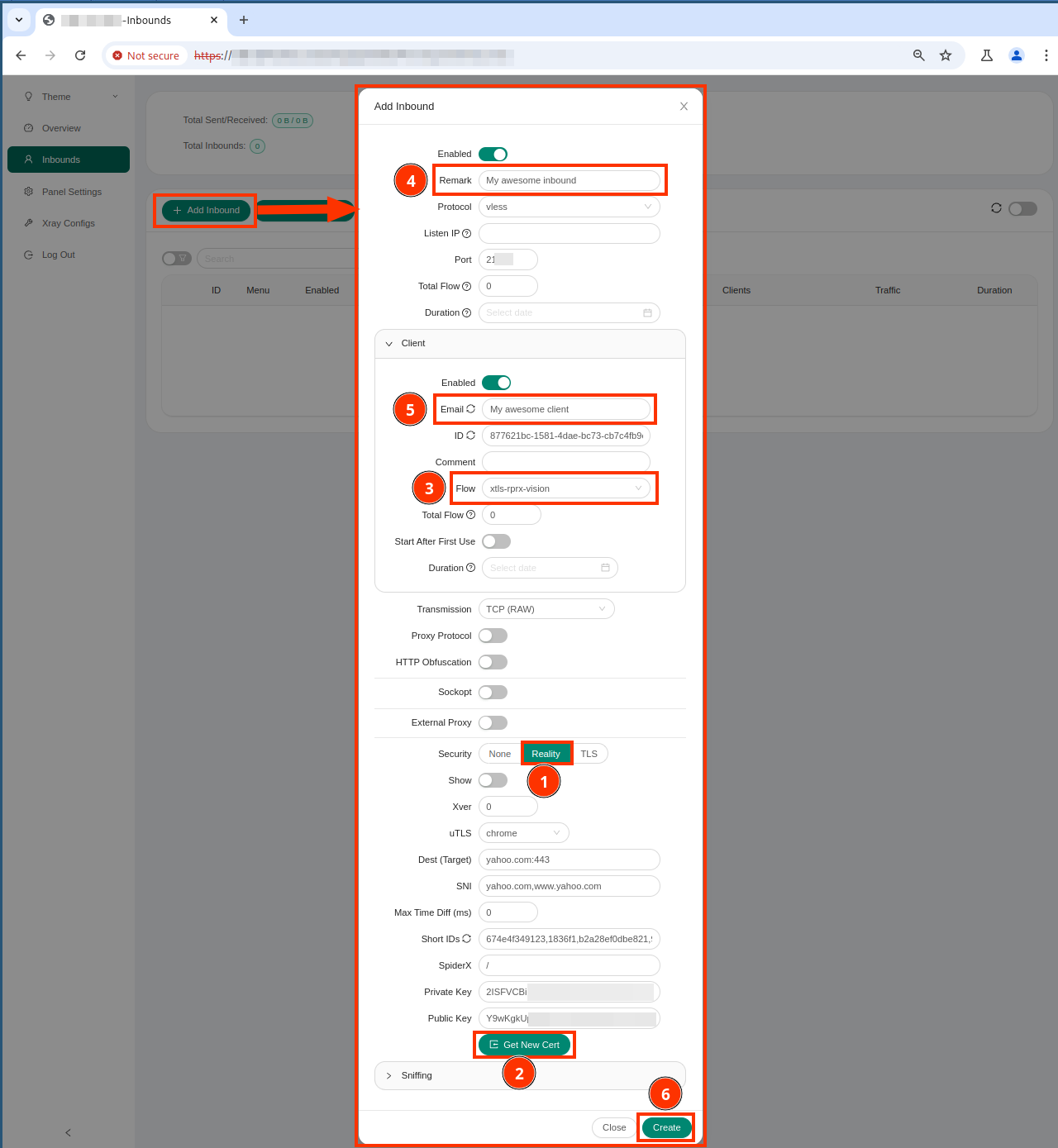Click the Overview sidebar icon
Image resolution: width=1058 pixels, height=1148 pixels.
[x=29, y=128]
